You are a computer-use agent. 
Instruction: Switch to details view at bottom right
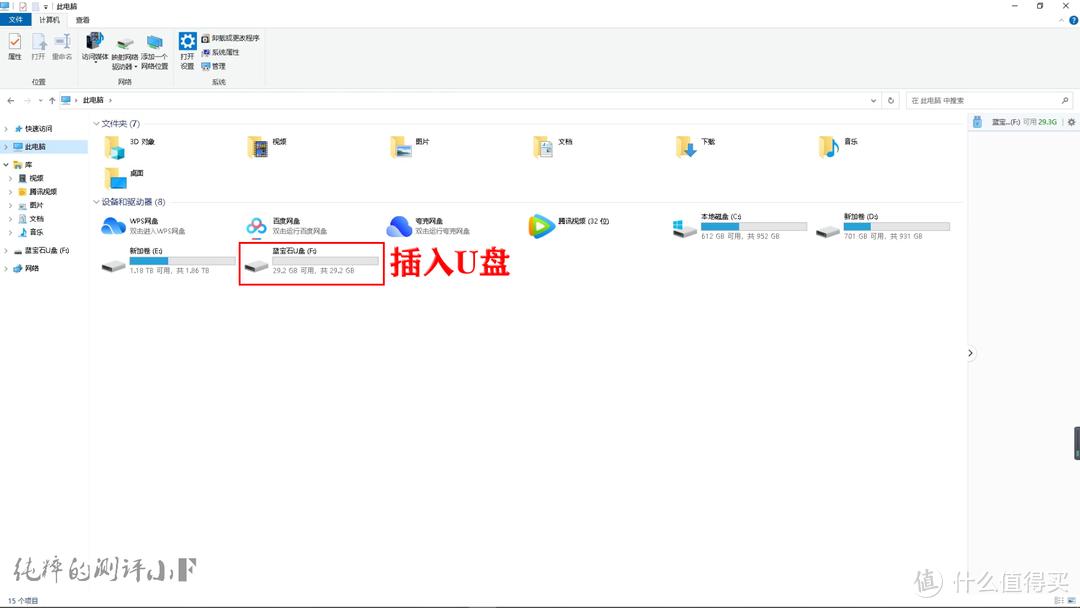pos(1059,600)
